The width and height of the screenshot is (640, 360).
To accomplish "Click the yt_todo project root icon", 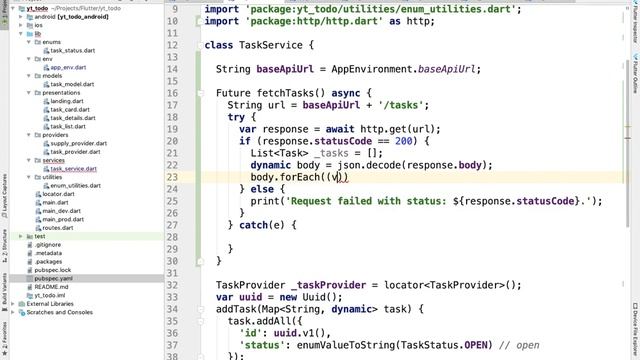I will (x=22, y=8).
